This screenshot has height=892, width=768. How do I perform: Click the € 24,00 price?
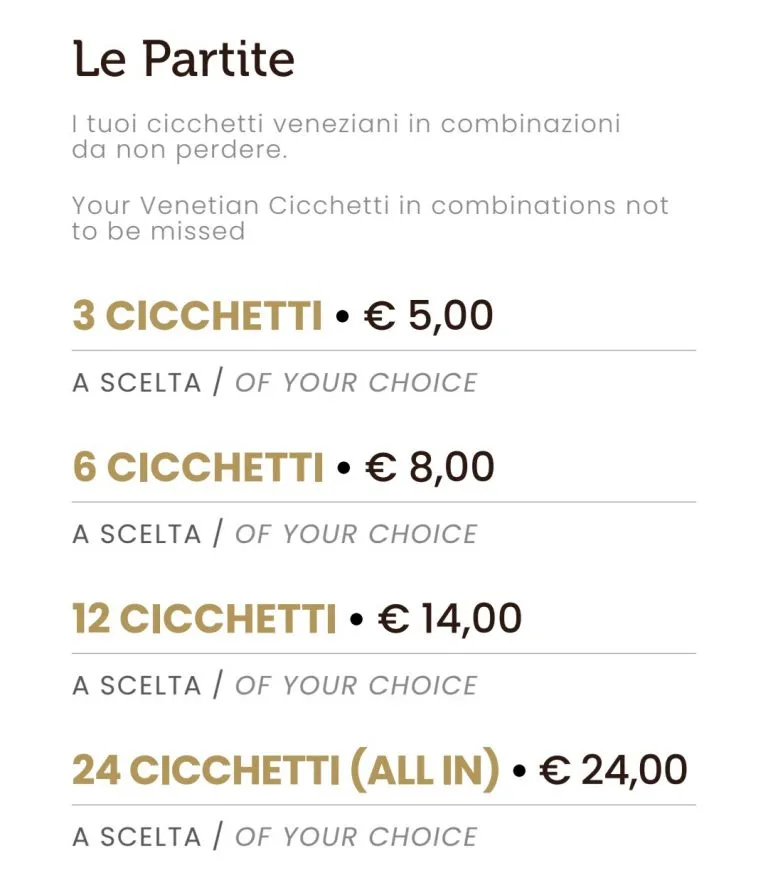(x=613, y=770)
